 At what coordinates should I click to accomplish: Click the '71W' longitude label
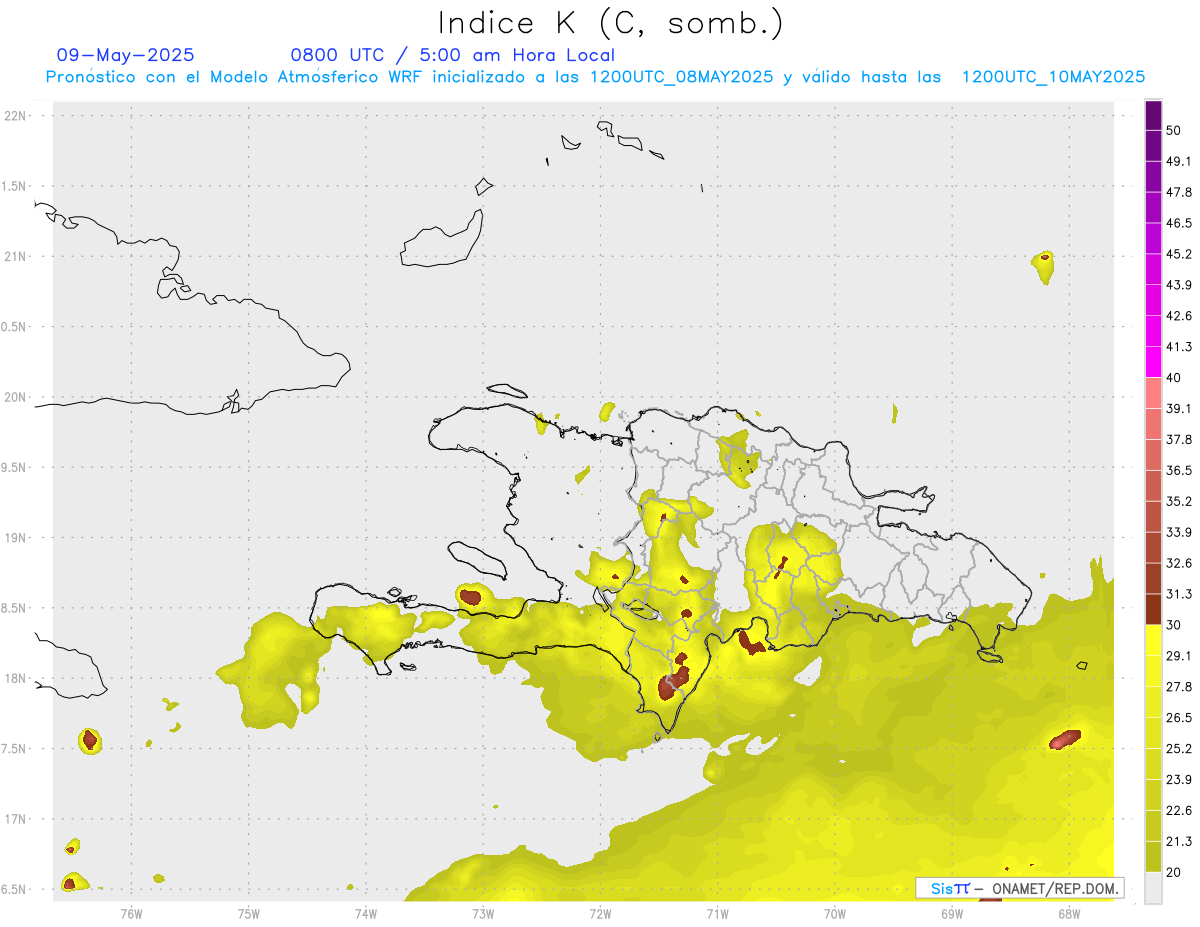pos(717,914)
